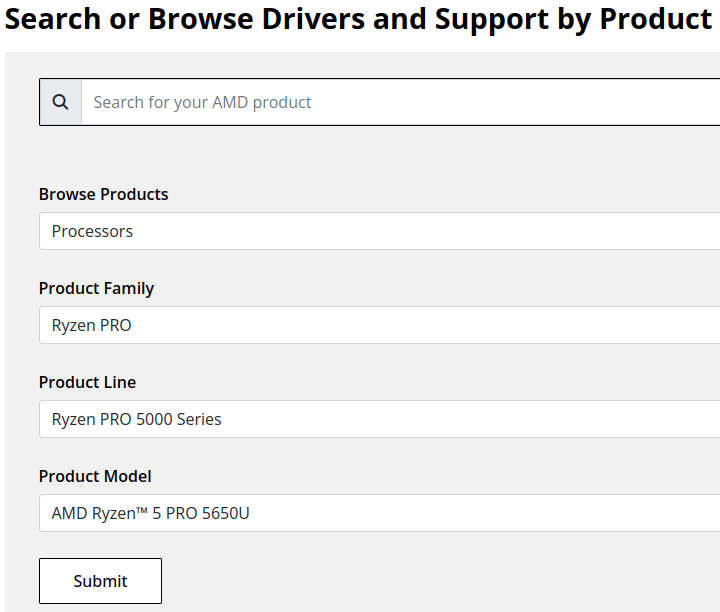Image resolution: width=720 pixels, height=612 pixels.
Task: Open the Product Model dropdown
Action: coord(379,513)
